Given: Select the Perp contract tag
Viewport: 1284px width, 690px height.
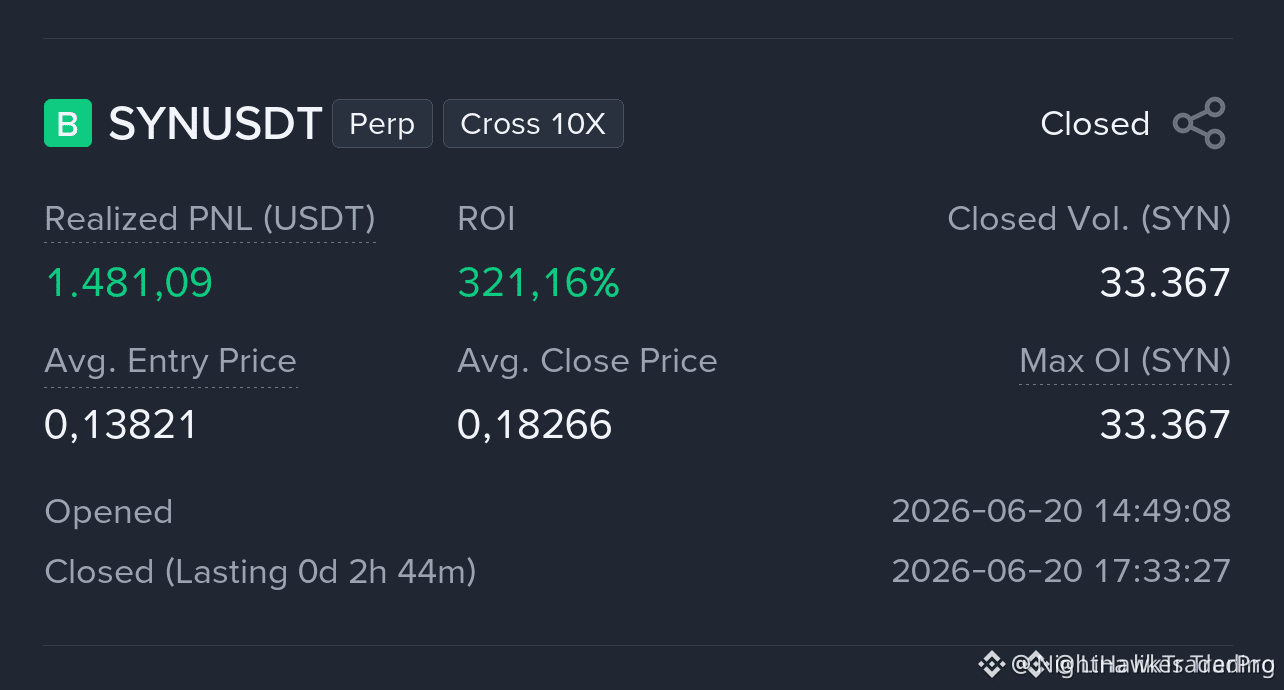Looking at the screenshot, I should (x=382, y=124).
